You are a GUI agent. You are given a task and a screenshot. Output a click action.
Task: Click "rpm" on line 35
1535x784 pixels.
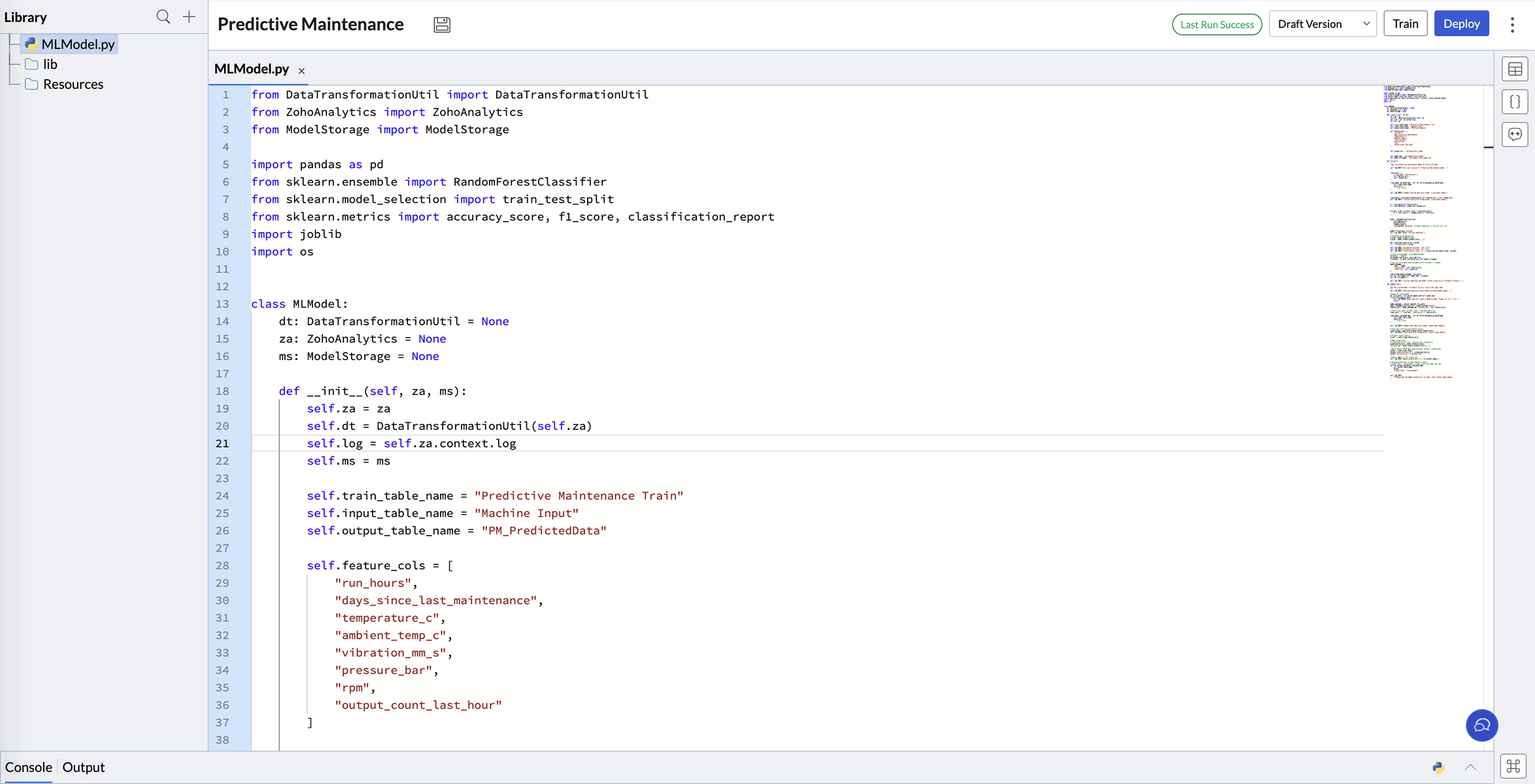[352, 688]
